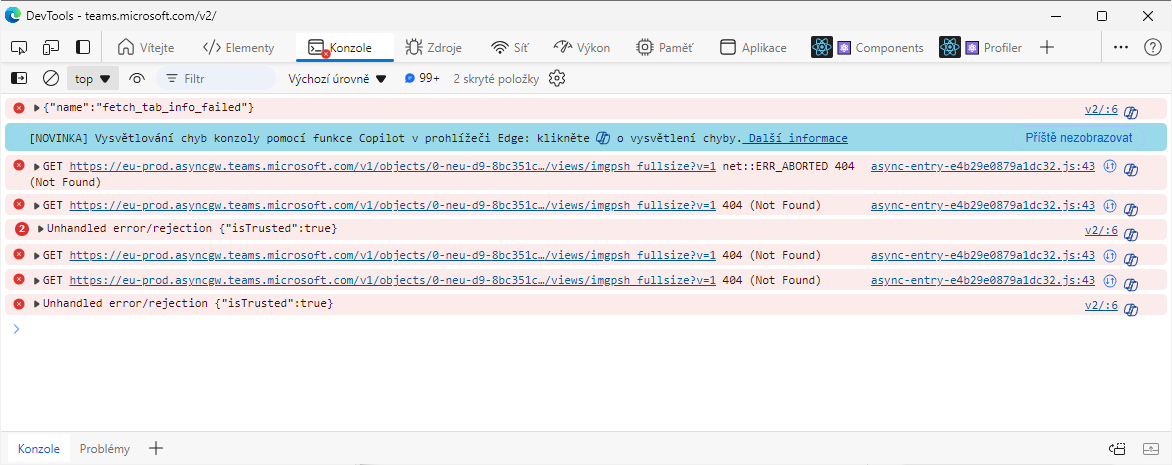
Task: Switch to the Síť network tab
Action: coord(510,47)
